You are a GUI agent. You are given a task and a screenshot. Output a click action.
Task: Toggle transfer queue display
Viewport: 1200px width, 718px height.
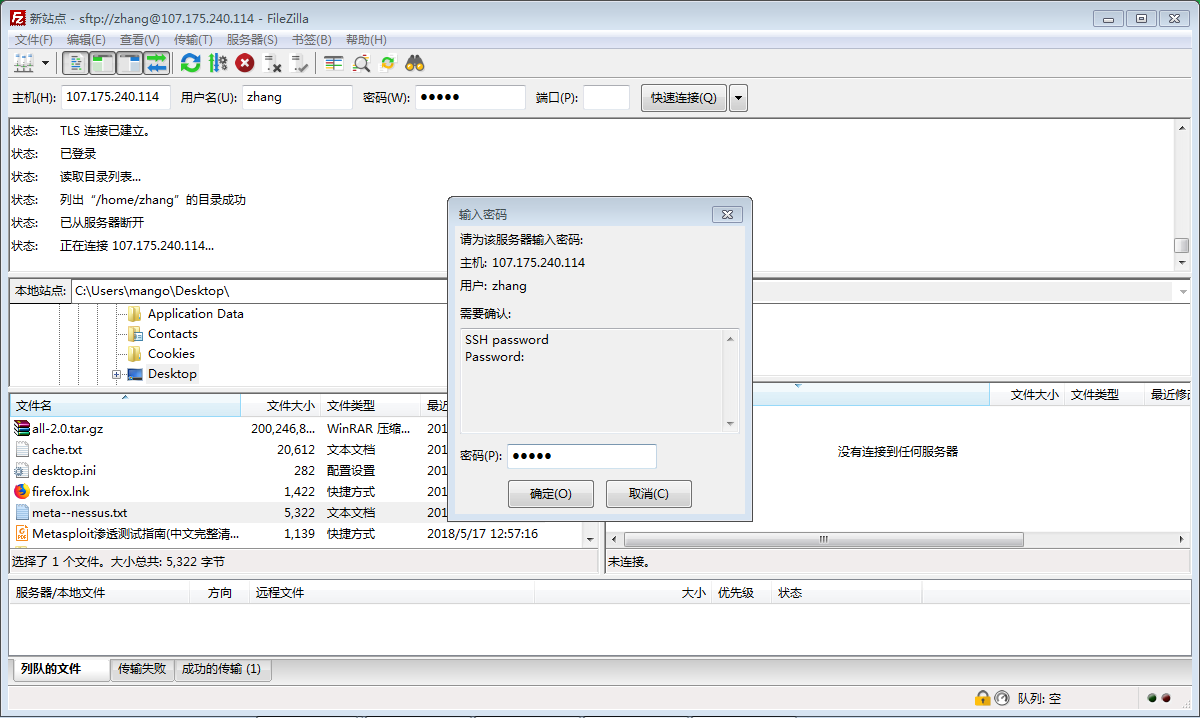[x=156, y=63]
